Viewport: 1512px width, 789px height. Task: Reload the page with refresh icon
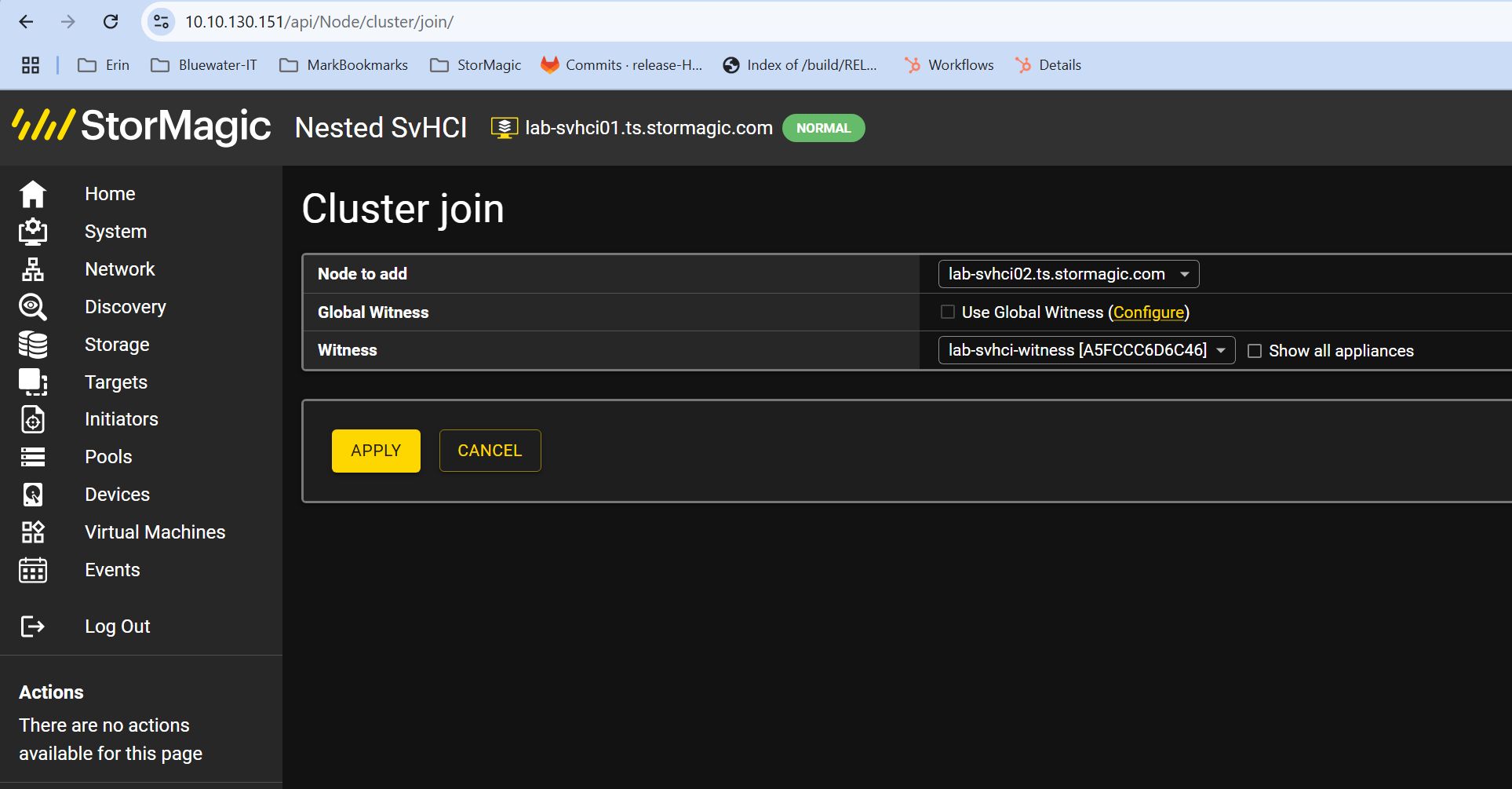[111, 22]
